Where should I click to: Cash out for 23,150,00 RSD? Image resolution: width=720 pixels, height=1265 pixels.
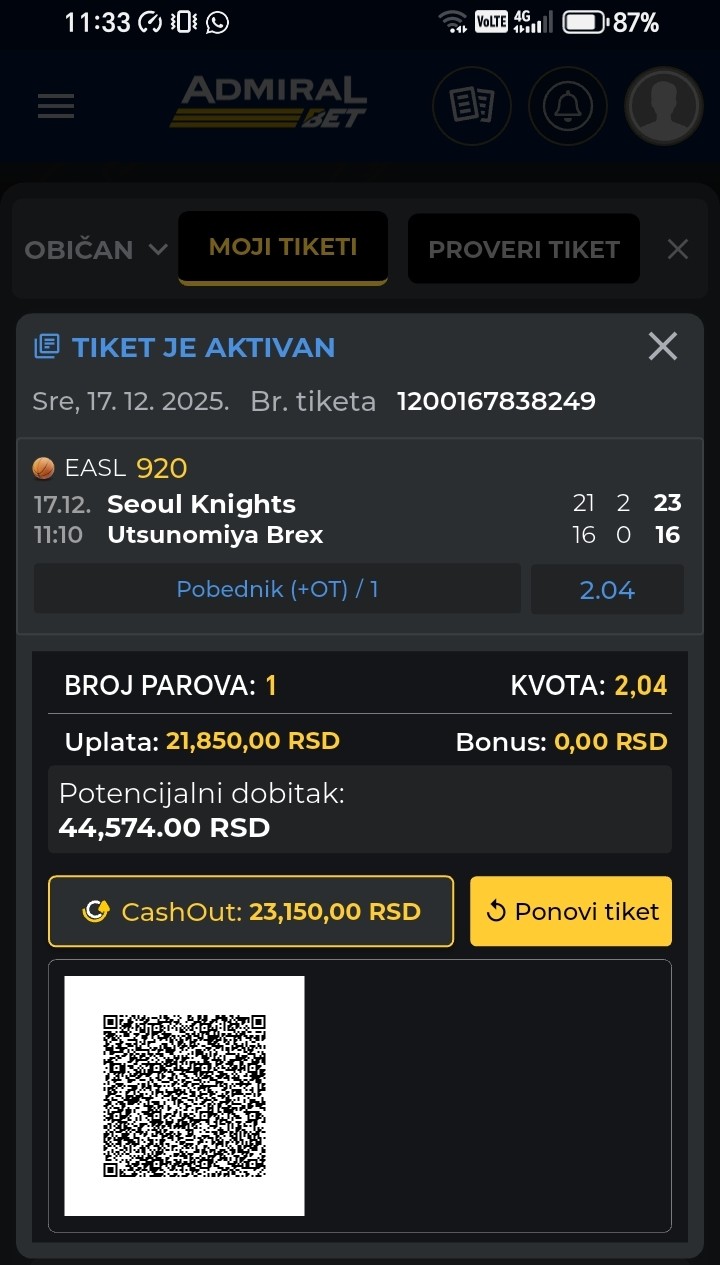point(251,911)
